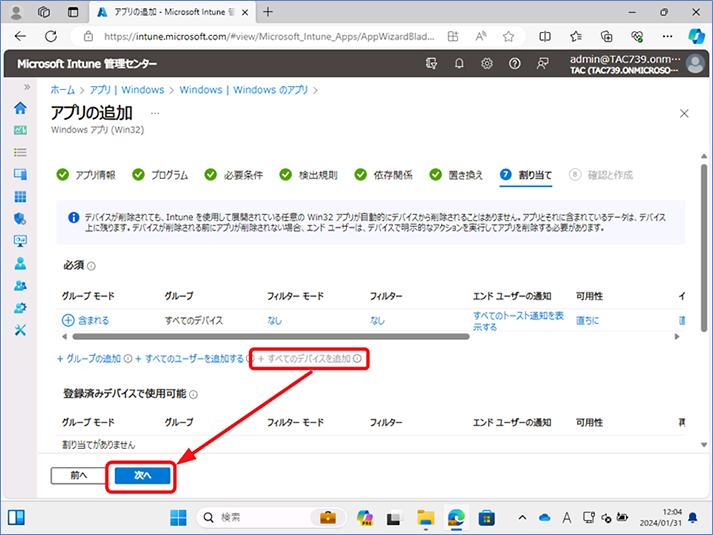Click right arrow of horizontal table scrollbar
The image size is (713, 535).
677,337
